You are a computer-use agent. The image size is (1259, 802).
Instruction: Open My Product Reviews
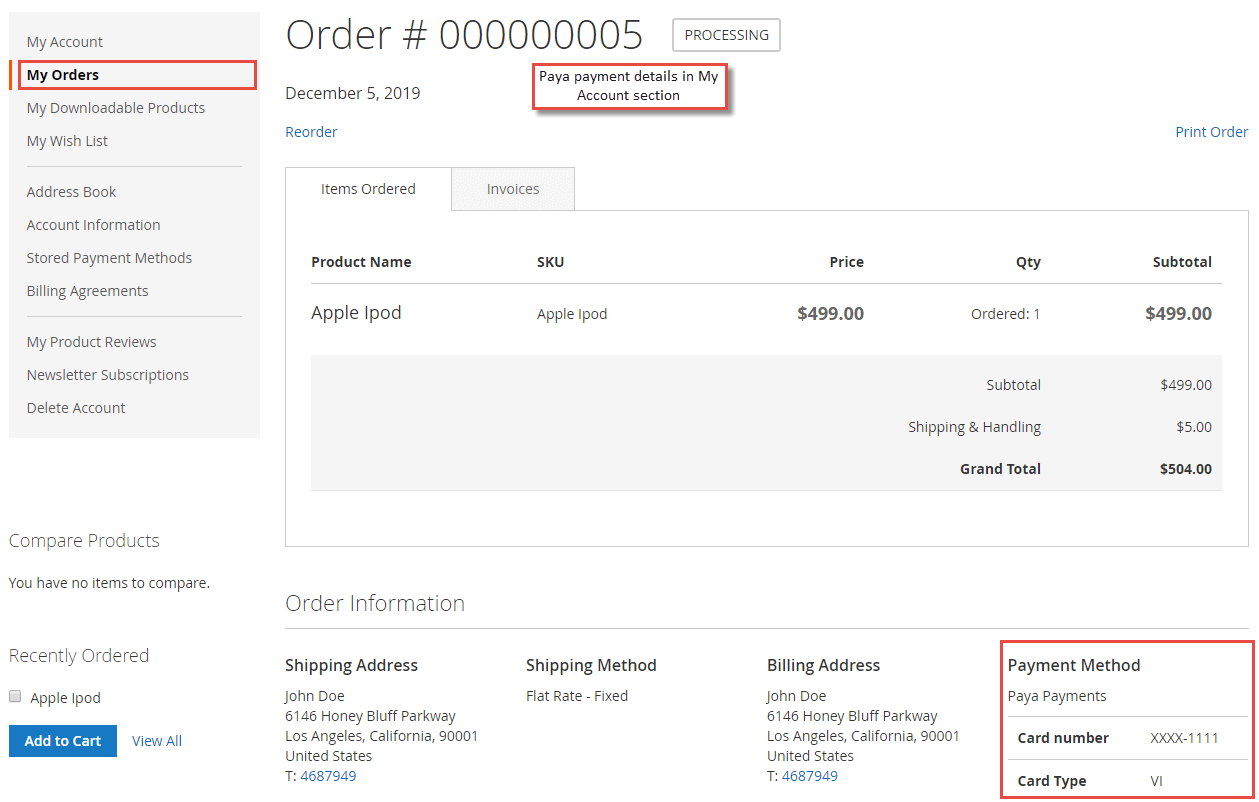point(91,342)
